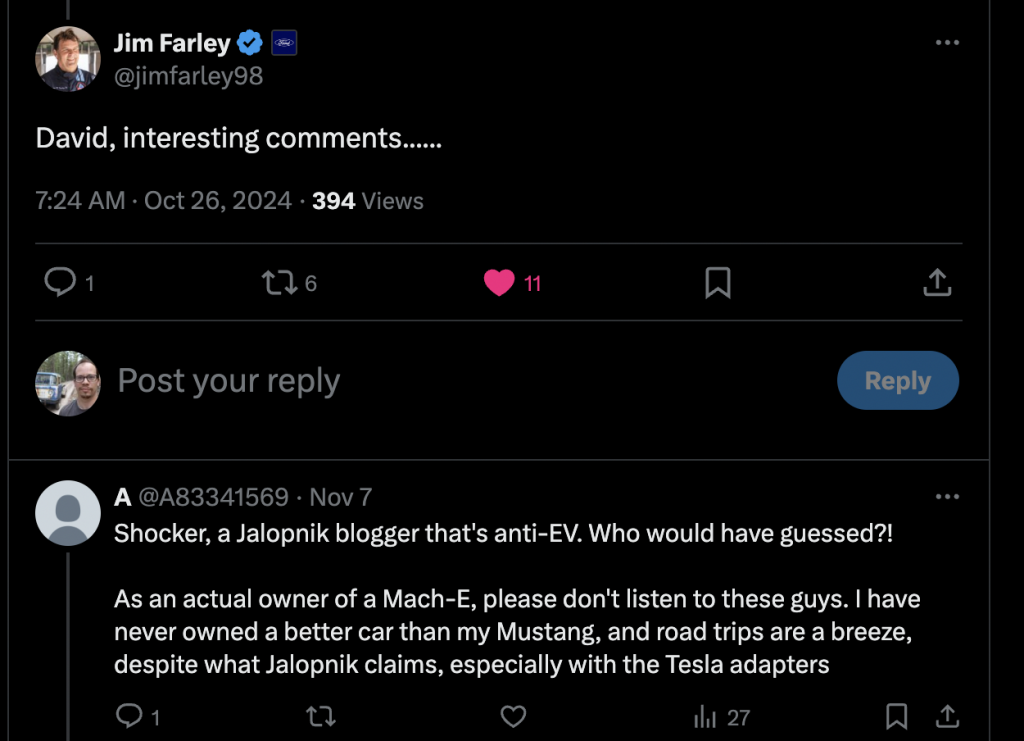Viewport: 1024px width, 741px height.
Task: Like the reply from user A
Action: coord(513,716)
